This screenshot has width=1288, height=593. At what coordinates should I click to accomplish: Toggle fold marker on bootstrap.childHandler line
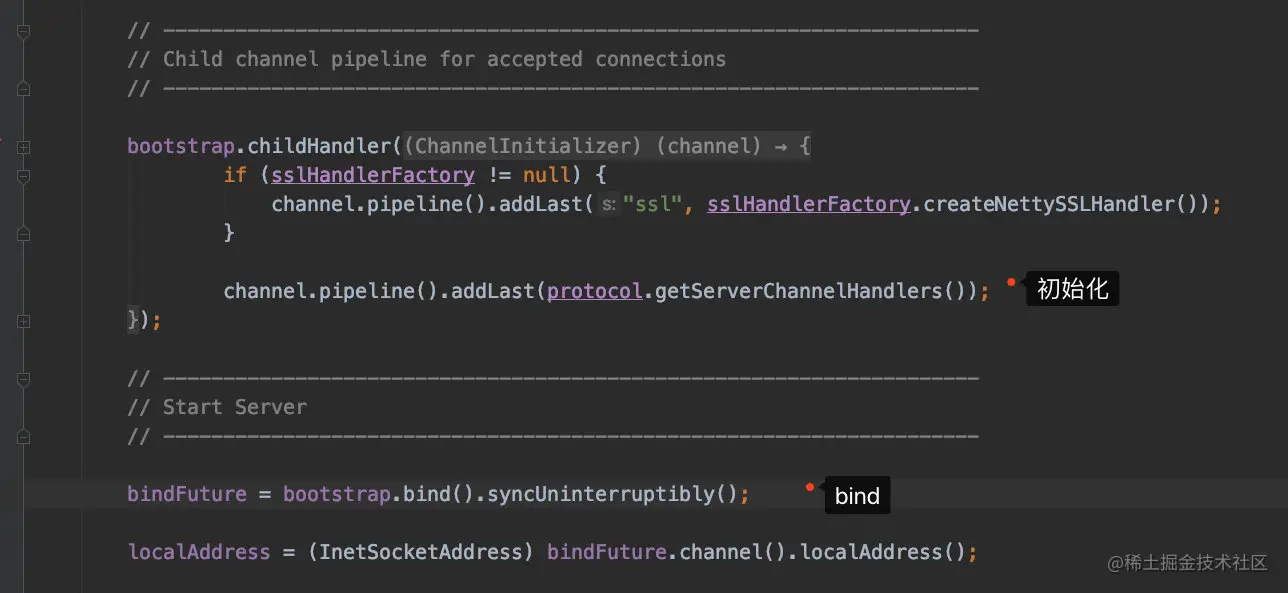point(23,147)
